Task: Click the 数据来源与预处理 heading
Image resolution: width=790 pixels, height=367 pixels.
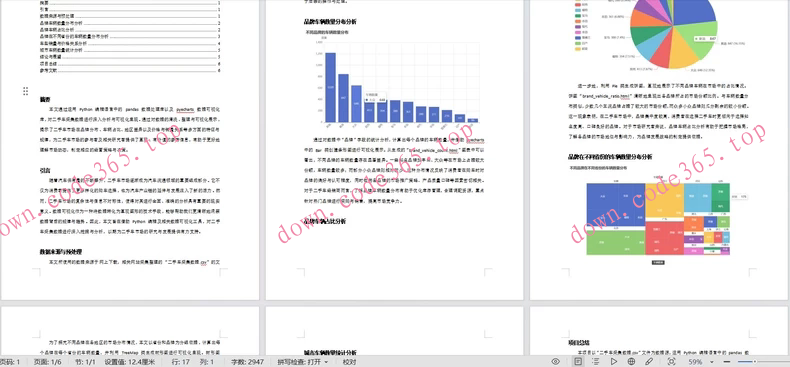Action: coord(61,252)
